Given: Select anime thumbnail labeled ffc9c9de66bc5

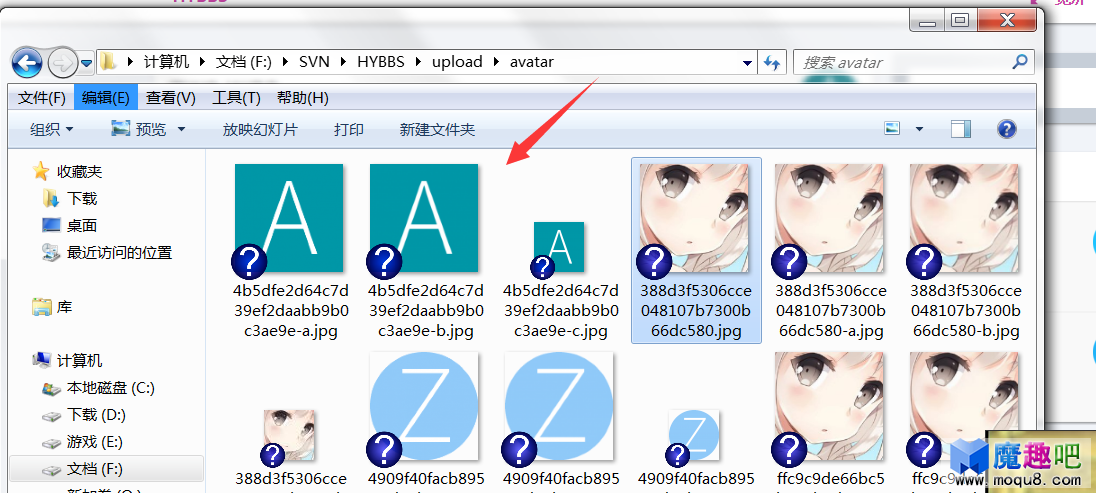Looking at the screenshot, I should 829,406.
